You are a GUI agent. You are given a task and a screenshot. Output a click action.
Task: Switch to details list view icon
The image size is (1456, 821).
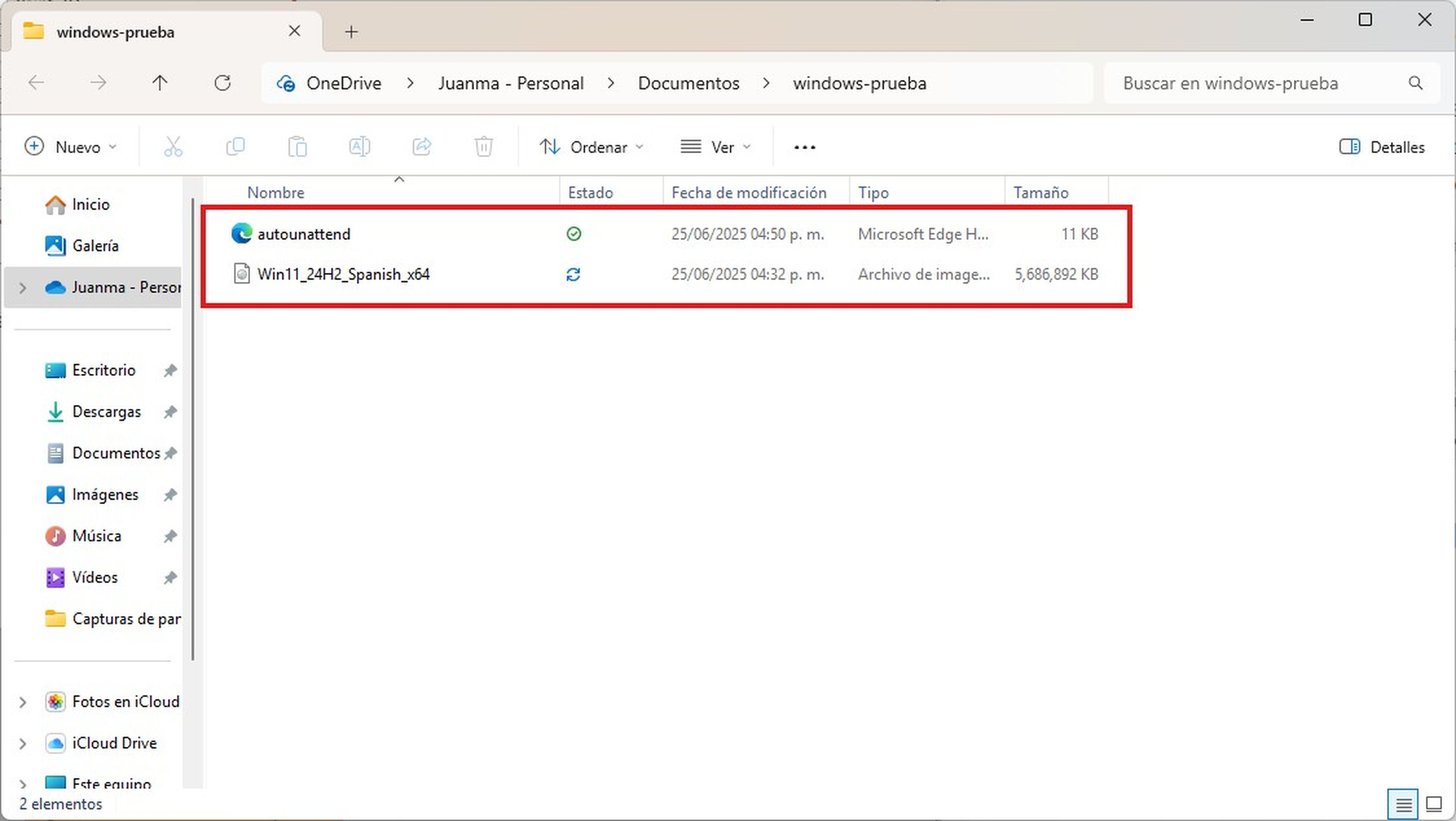pos(1403,804)
